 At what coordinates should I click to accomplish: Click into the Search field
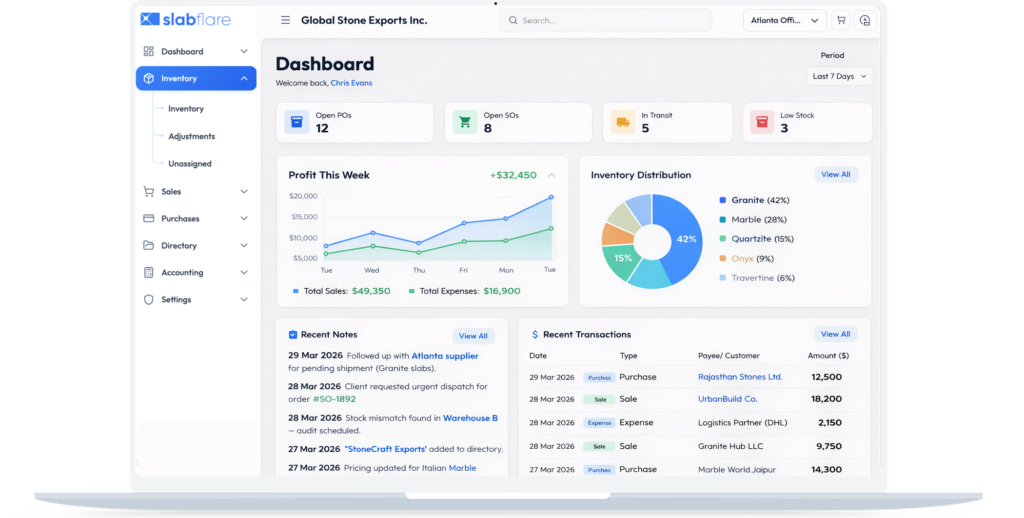click(x=605, y=20)
